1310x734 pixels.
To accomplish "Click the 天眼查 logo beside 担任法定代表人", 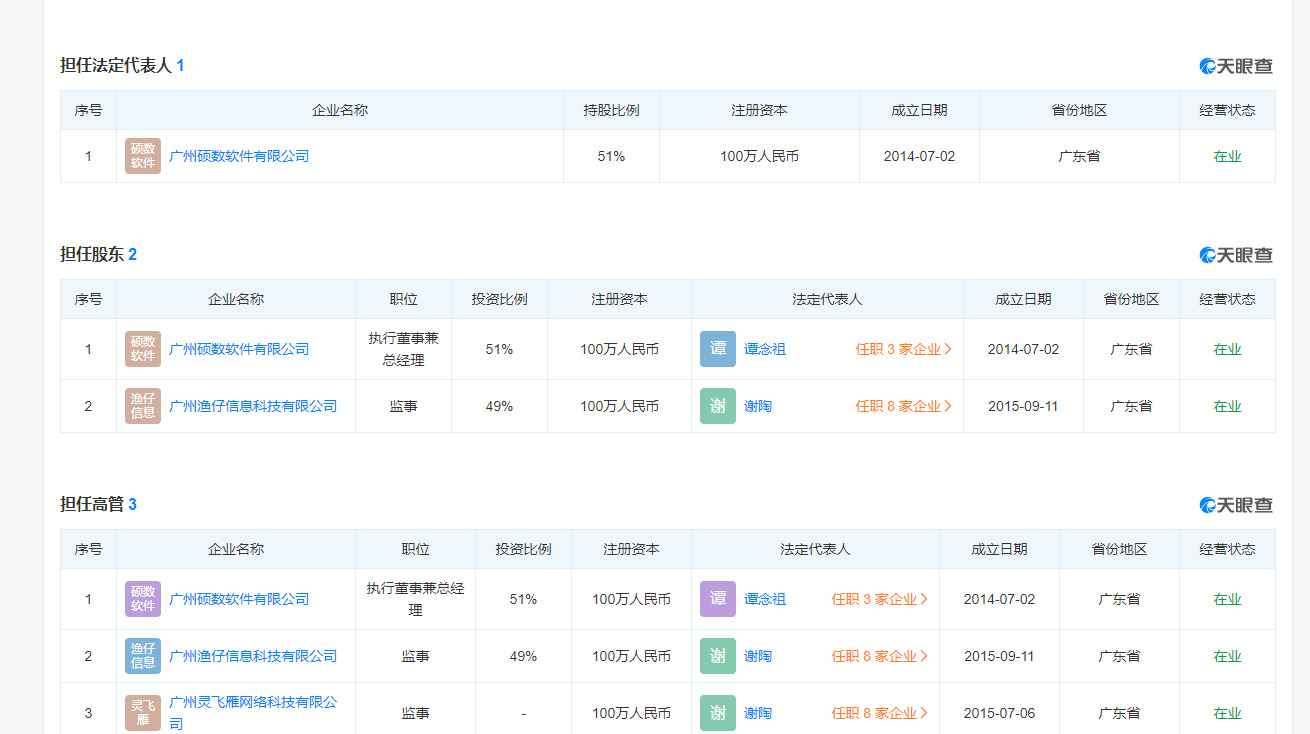I will click(1236, 66).
